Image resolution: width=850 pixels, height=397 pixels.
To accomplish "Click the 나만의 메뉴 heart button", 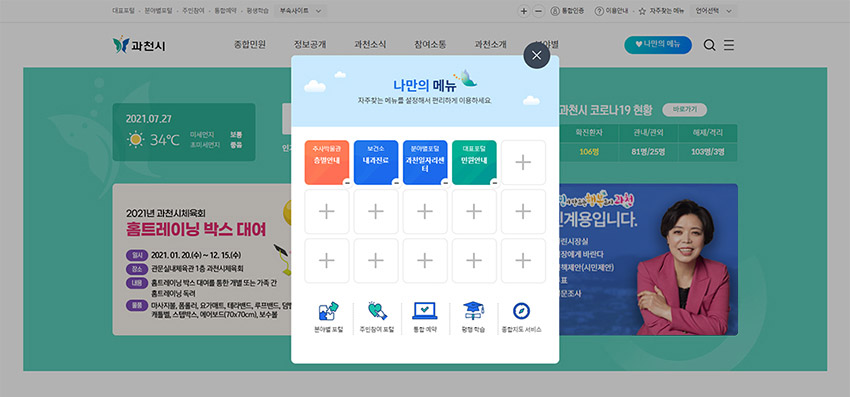I will [x=658, y=45].
